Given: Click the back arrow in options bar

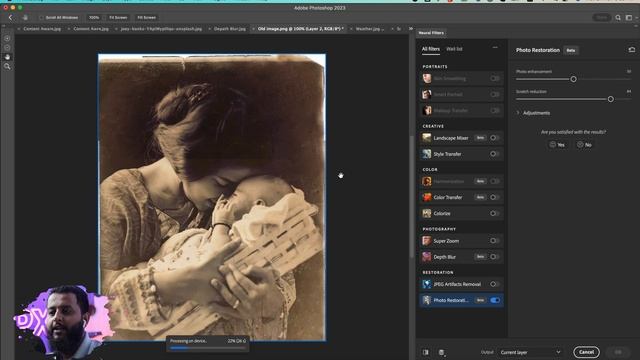Looking at the screenshot, I should click(11, 18).
